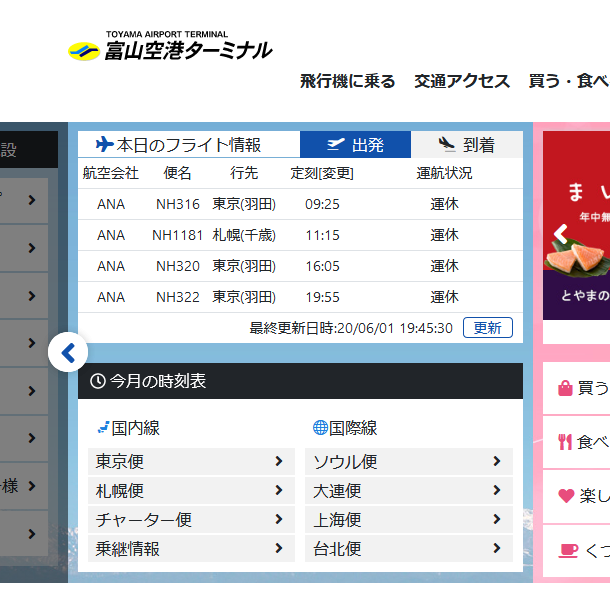Image resolution: width=610 pixels, height=604 pixels.
Task: Click the chevron in the 乗継情報 row
Action: pos(279,548)
